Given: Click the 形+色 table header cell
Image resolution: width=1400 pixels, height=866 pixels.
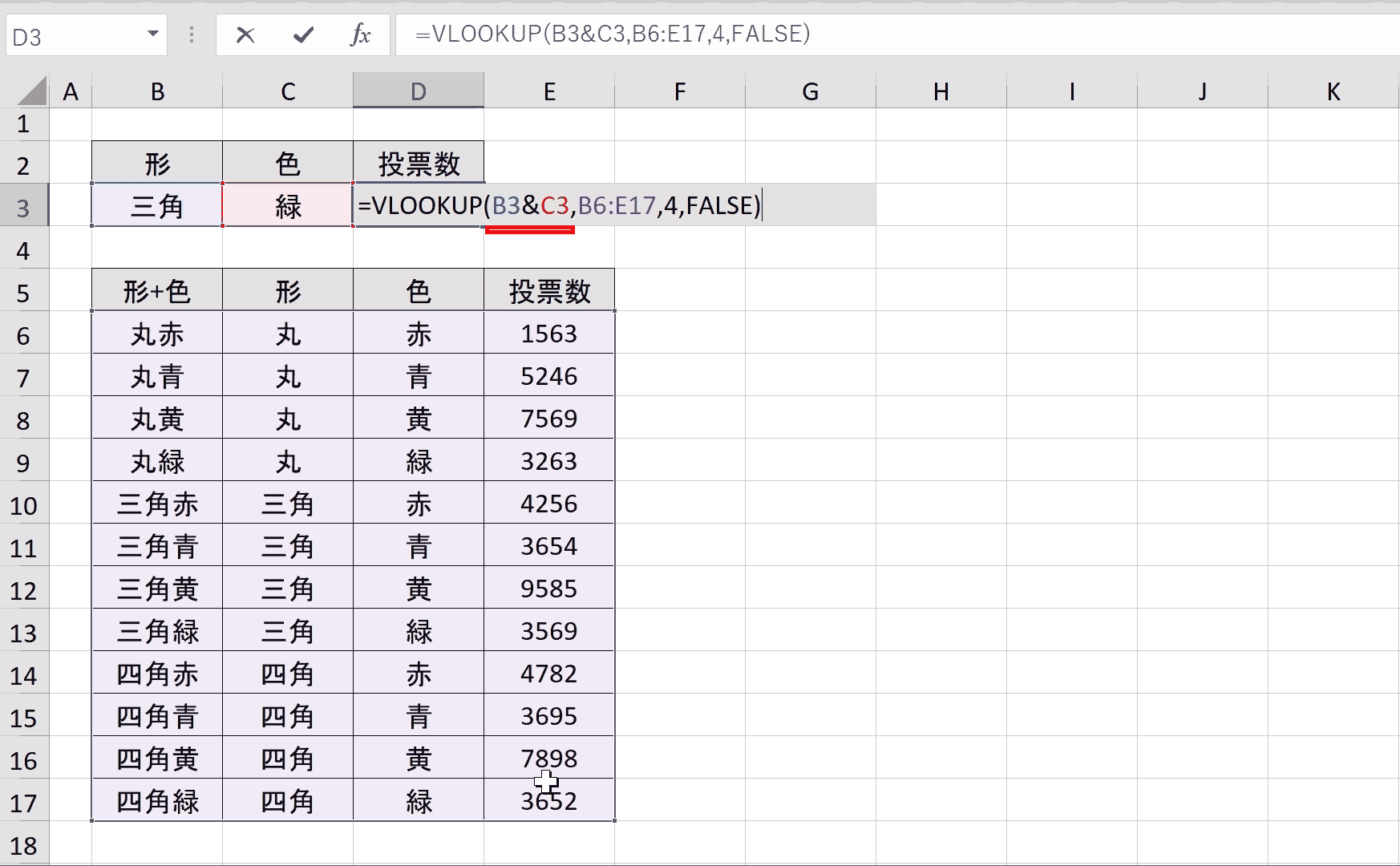Looking at the screenshot, I should click(157, 290).
